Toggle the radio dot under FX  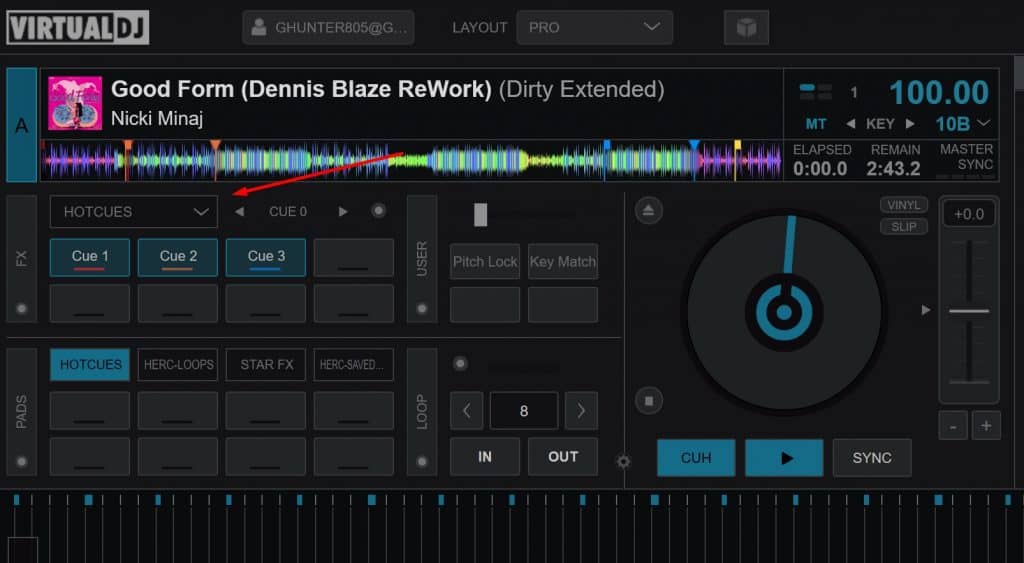22,308
